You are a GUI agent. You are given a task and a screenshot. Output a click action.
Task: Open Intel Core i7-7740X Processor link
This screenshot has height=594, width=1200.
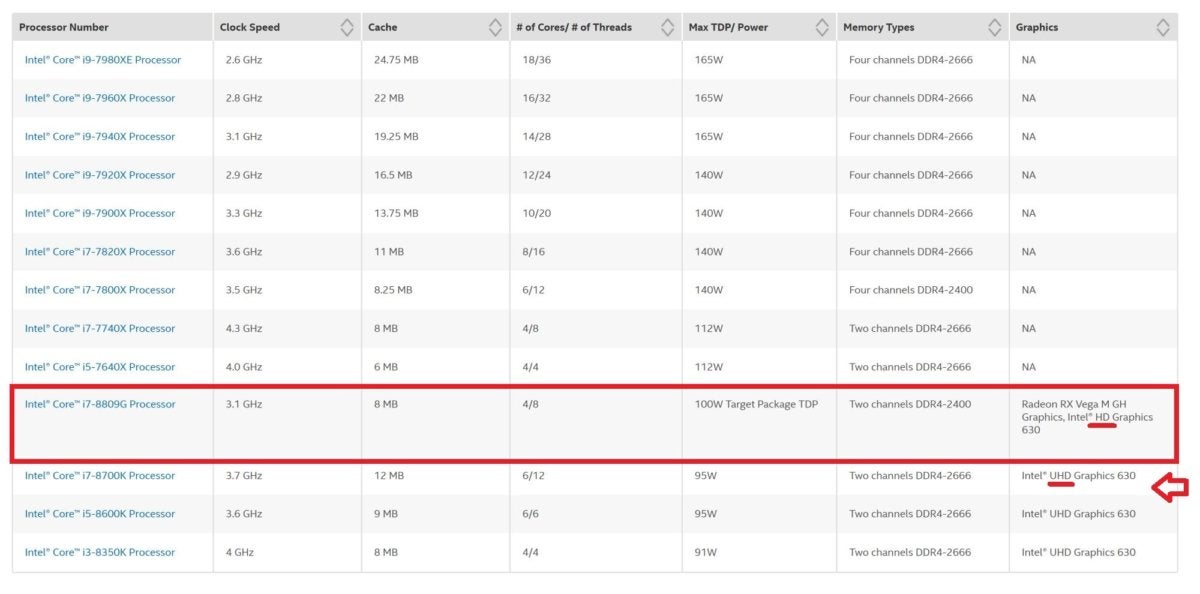tap(100, 328)
